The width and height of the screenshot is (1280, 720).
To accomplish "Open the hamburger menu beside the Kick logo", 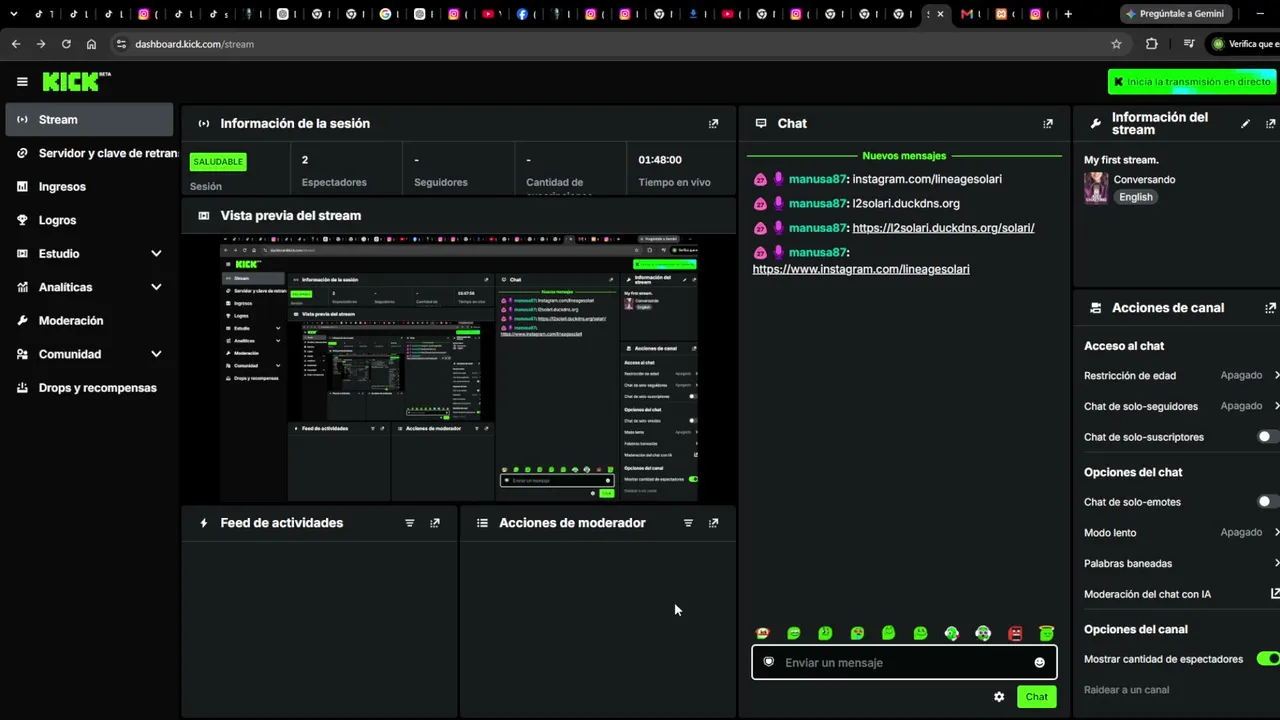I will 22,82.
